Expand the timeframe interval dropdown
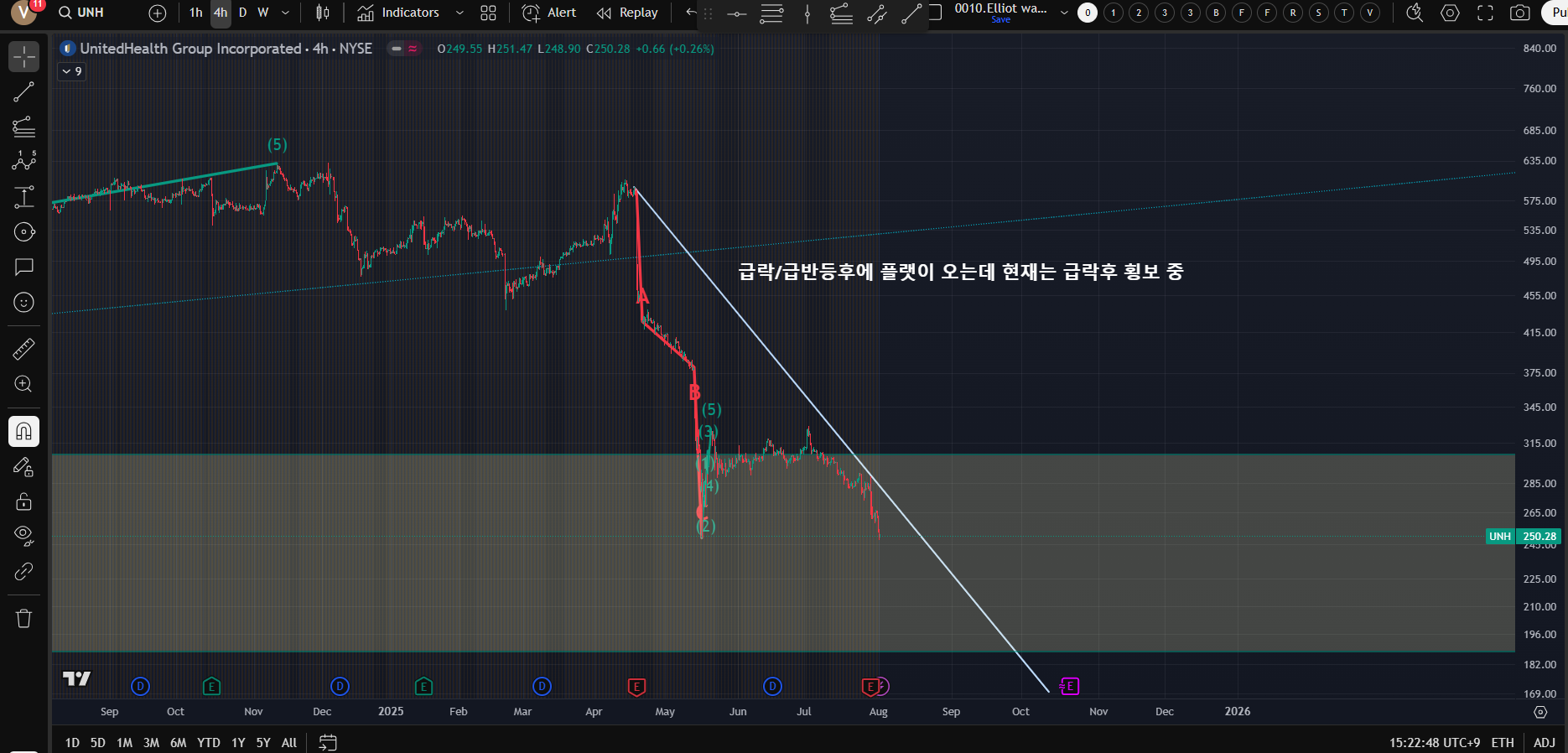 (x=285, y=13)
